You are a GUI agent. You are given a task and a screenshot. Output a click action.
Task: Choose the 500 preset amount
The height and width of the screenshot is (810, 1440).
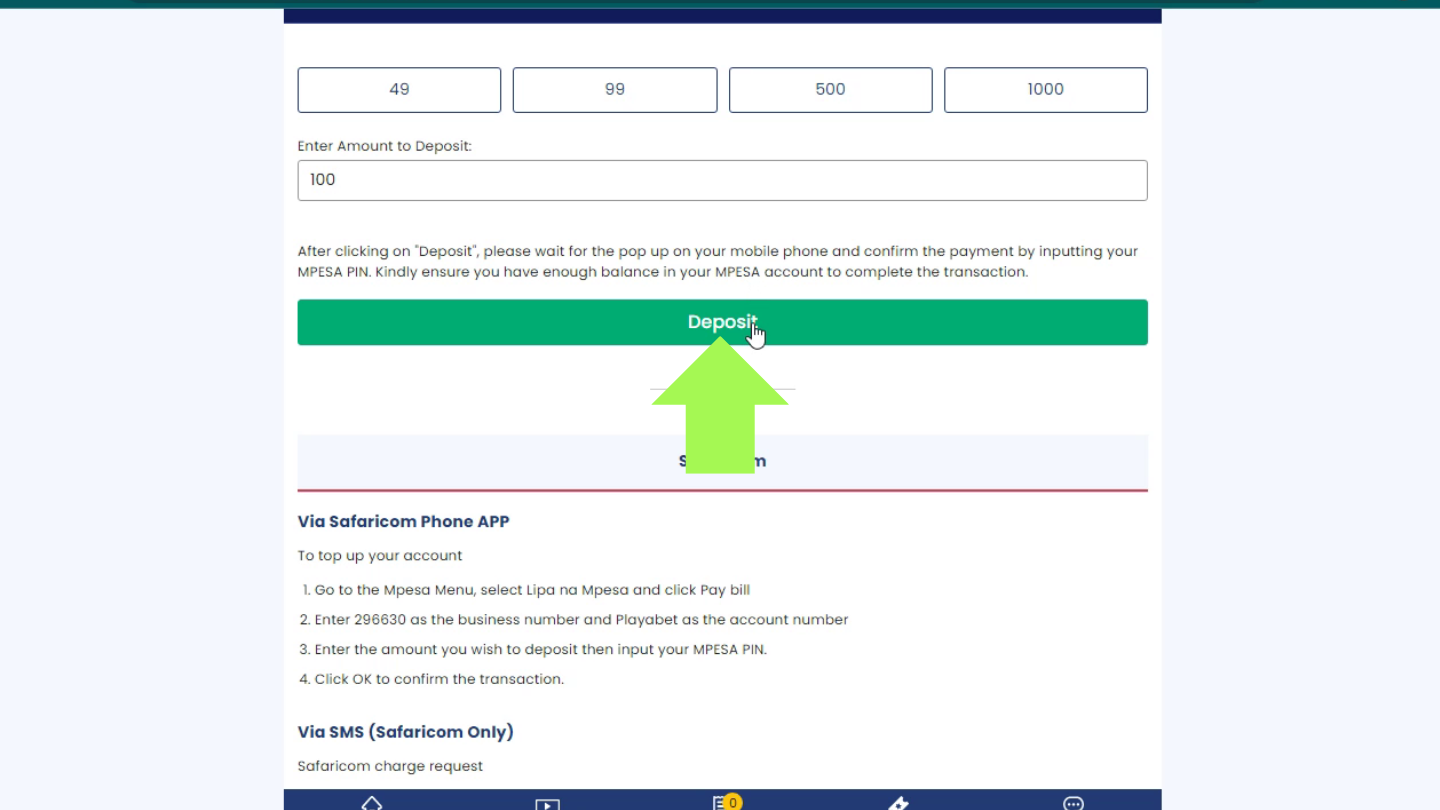pyautogui.click(x=830, y=90)
